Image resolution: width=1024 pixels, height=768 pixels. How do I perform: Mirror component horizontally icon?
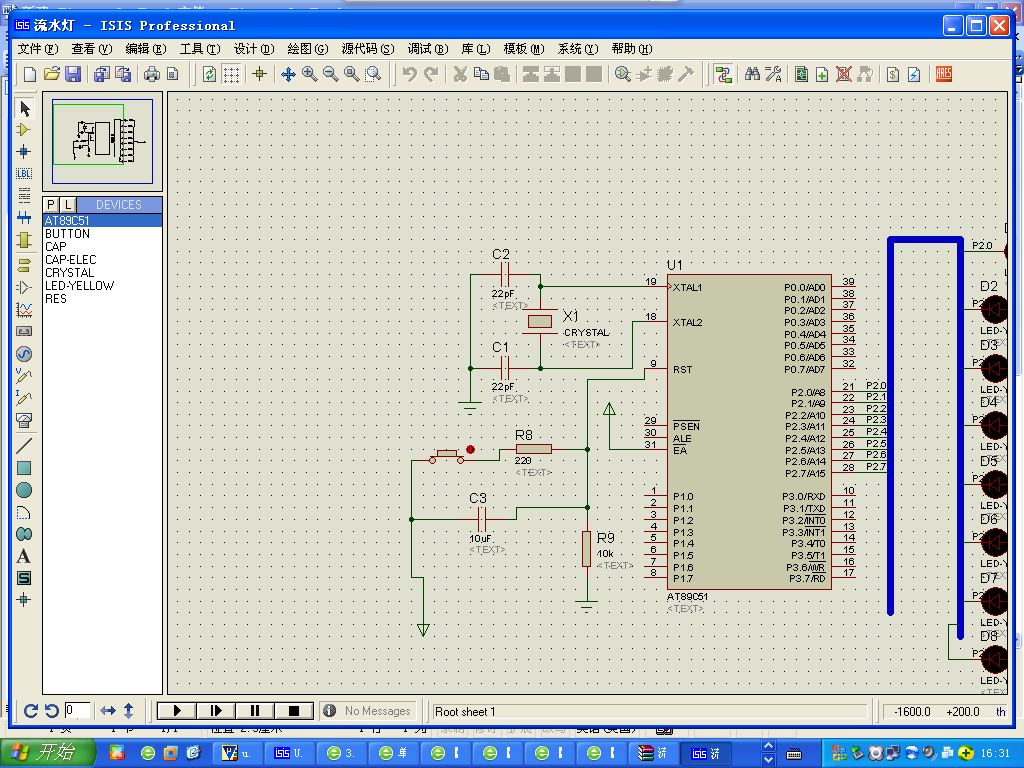(x=108, y=711)
